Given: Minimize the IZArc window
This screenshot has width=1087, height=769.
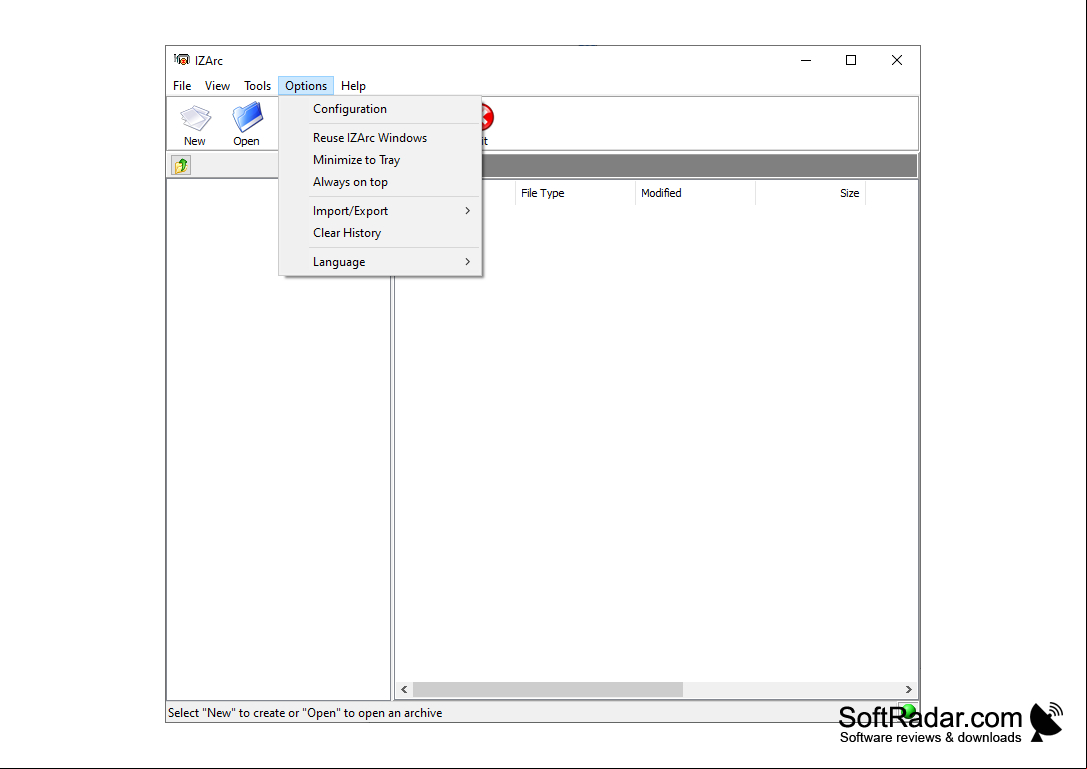Looking at the screenshot, I should click(806, 60).
